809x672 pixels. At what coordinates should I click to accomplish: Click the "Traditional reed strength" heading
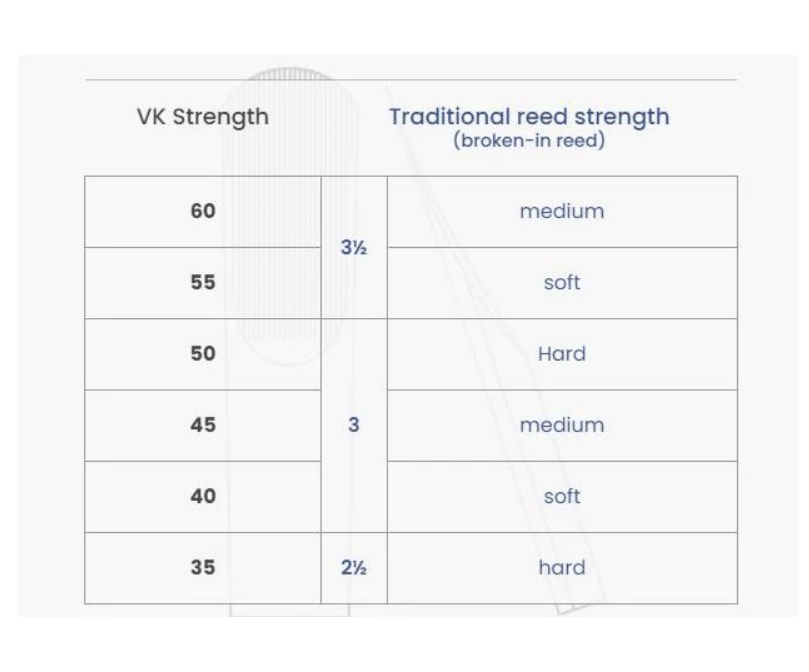click(529, 116)
